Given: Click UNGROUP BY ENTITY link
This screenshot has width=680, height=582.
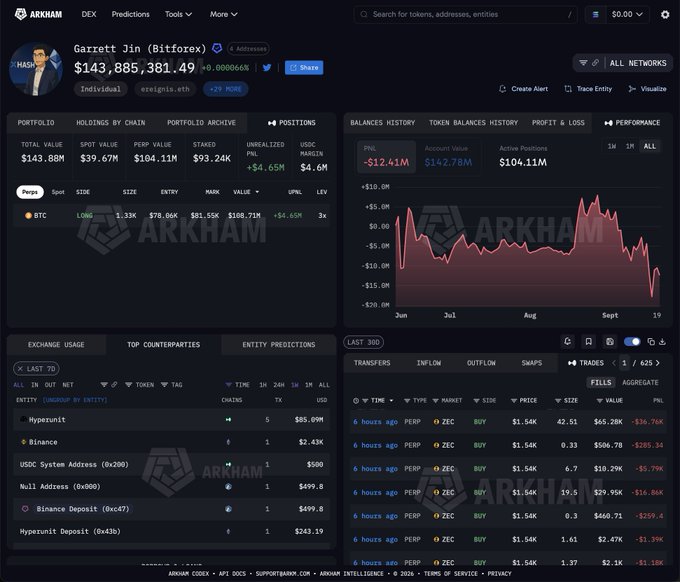Looking at the screenshot, I should pyautogui.click(x=75, y=400).
